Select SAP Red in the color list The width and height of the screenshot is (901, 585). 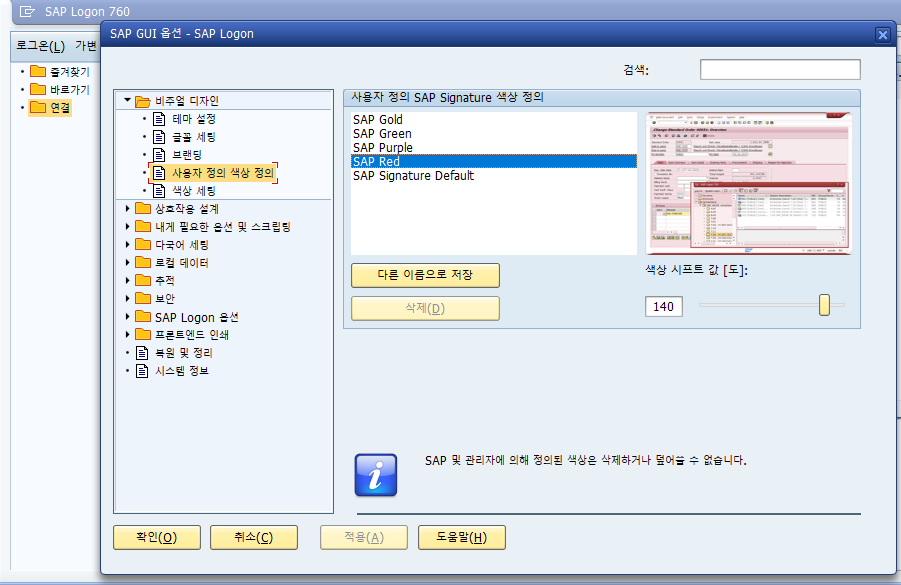[x=494, y=161]
